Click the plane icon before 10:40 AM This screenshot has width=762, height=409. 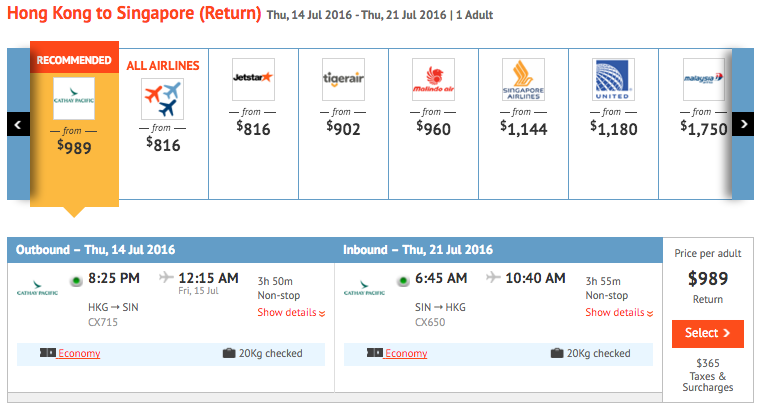point(493,277)
